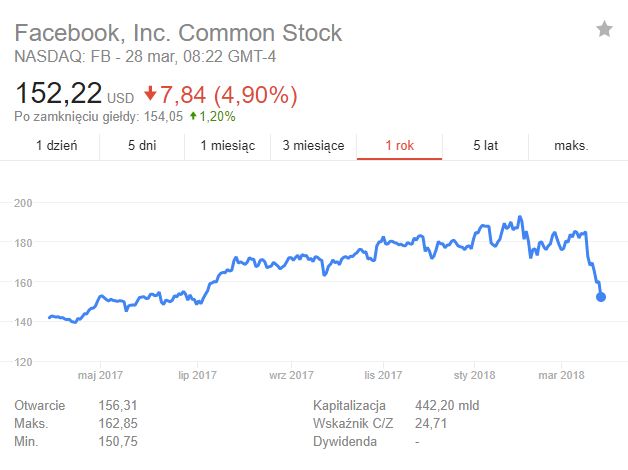The height and width of the screenshot is (470, 628).
Task: Click the current price 152,22
Action: pyautogui.click(x=58, y=94)
